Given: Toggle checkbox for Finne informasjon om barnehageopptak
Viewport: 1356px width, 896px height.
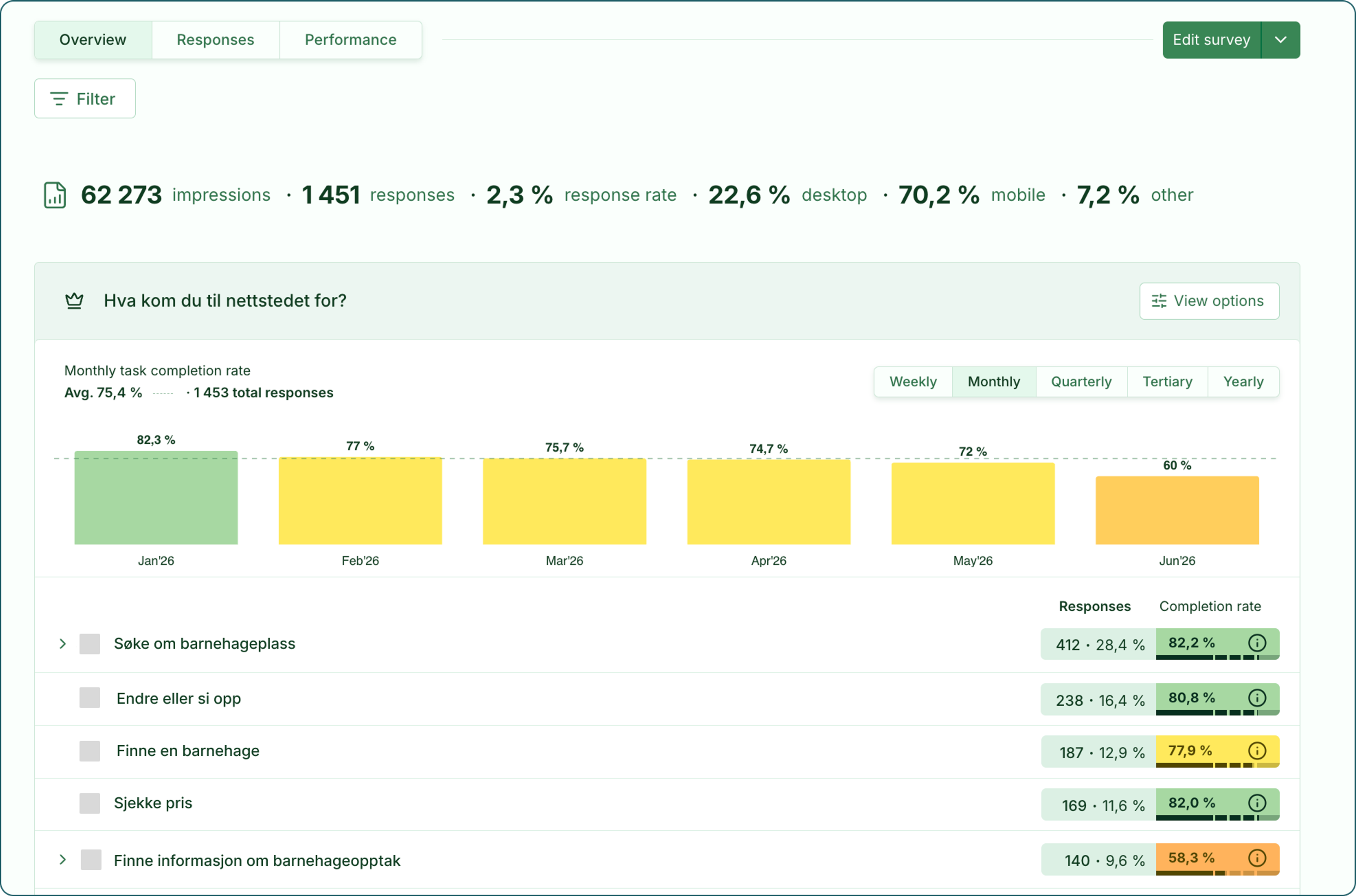Looking at the screenshot, I should tap(91, 859).
